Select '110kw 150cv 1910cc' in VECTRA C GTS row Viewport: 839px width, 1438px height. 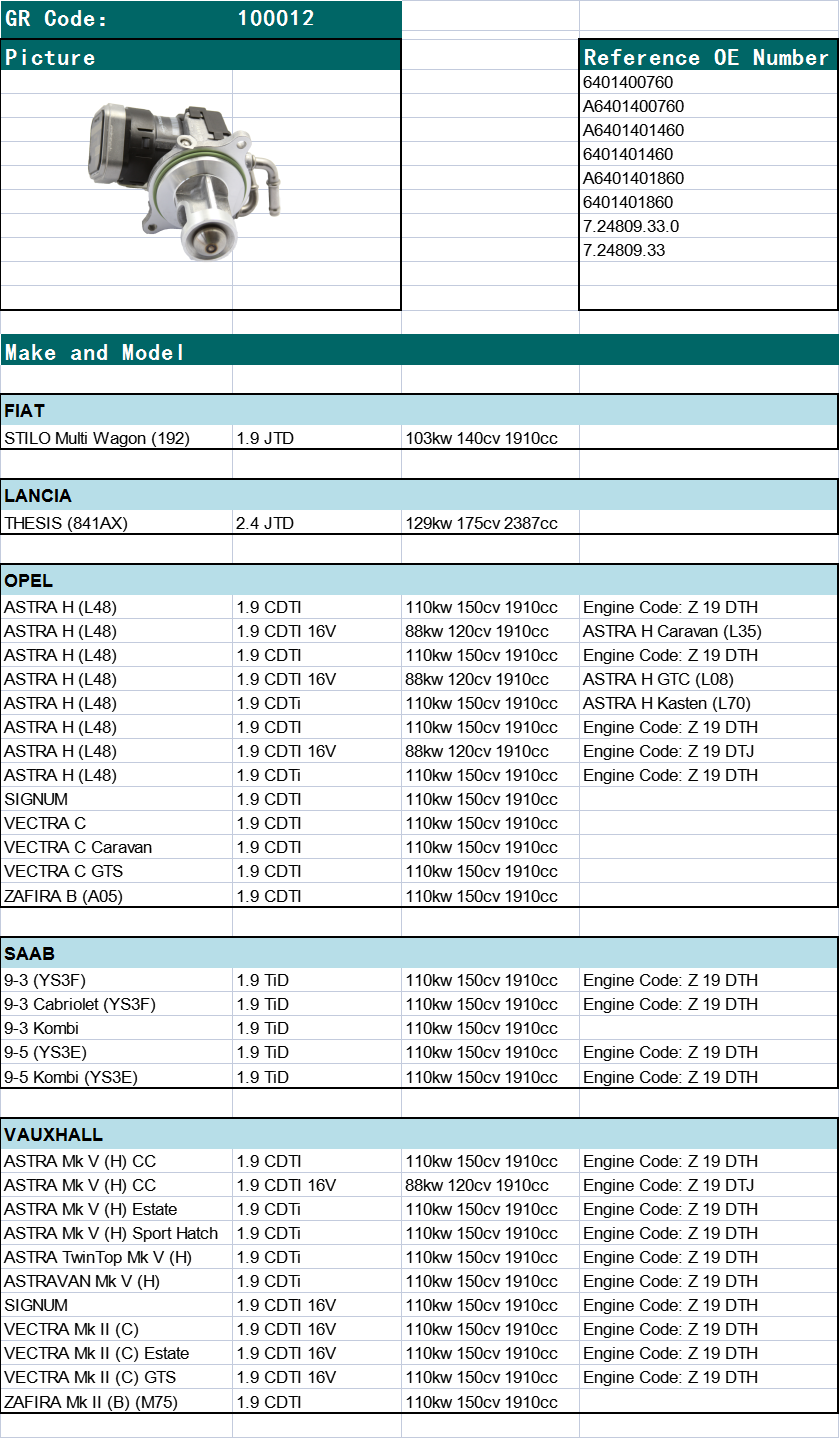click(481, 871)
